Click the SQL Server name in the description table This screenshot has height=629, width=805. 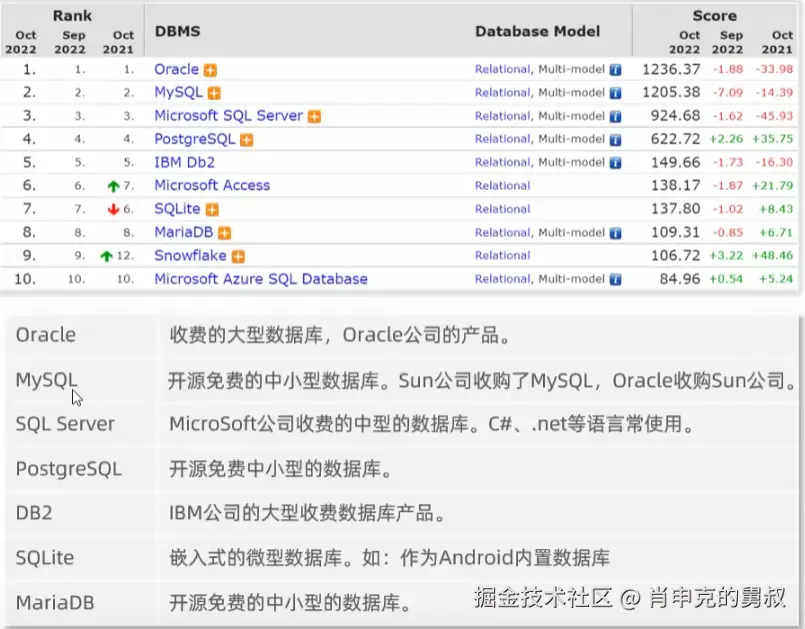[x=65, y=424]
